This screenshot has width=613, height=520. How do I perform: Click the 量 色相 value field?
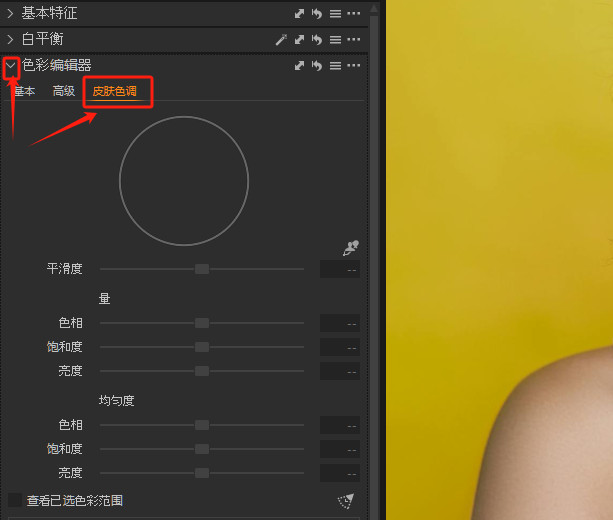pyautogui.click(x=340, y=323)
